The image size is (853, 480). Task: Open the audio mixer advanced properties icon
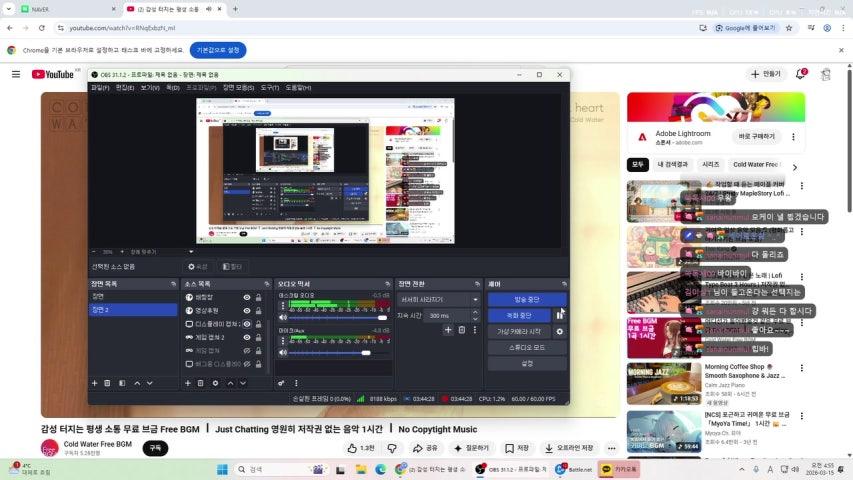281,383
